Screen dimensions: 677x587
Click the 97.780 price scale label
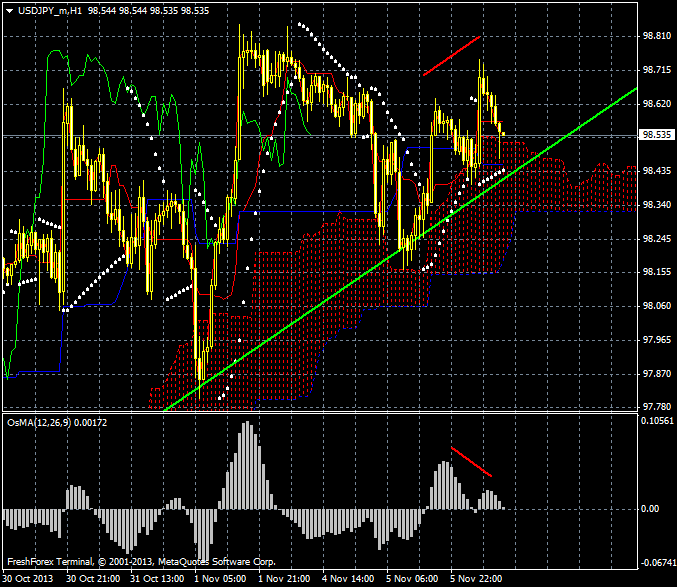(656, 407)
